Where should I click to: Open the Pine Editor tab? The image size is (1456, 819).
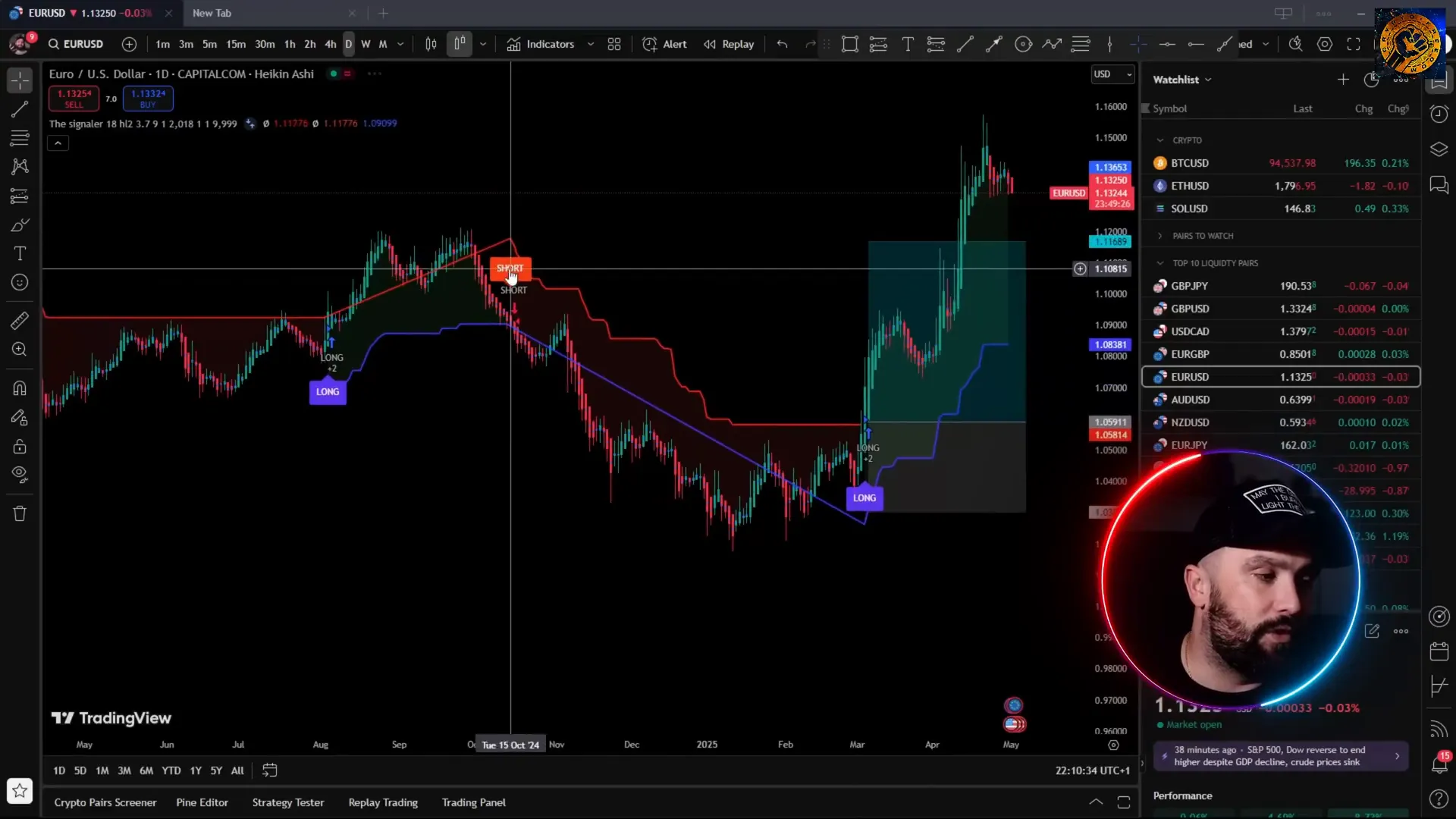(x=202, y=802)
